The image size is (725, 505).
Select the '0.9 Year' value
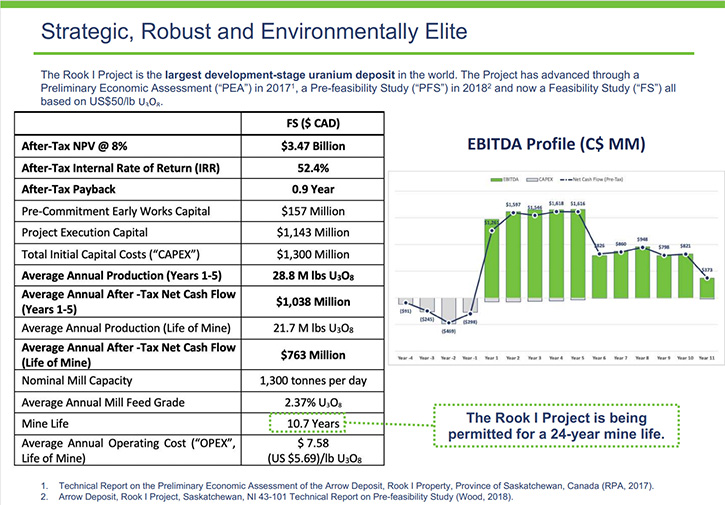pos(313,189)
